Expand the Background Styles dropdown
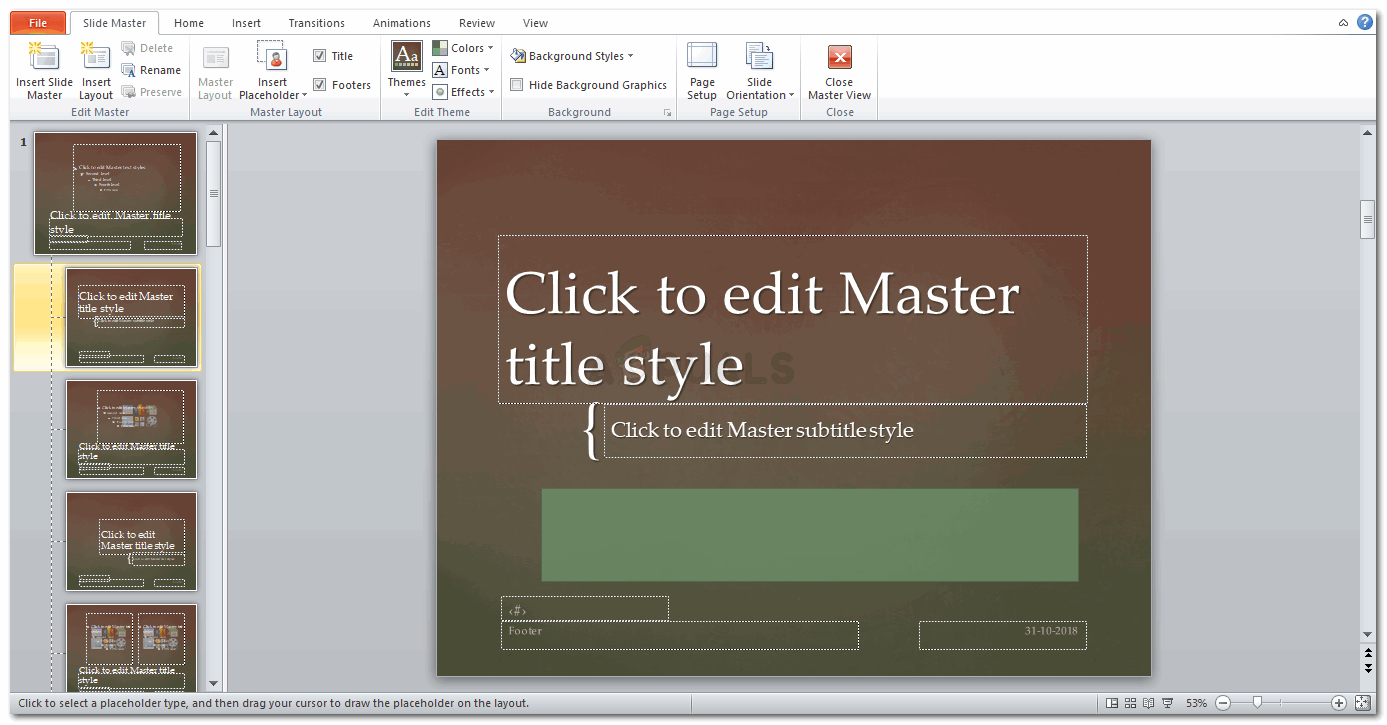Viewport: 1387px width, 725px height. [574, 56]
